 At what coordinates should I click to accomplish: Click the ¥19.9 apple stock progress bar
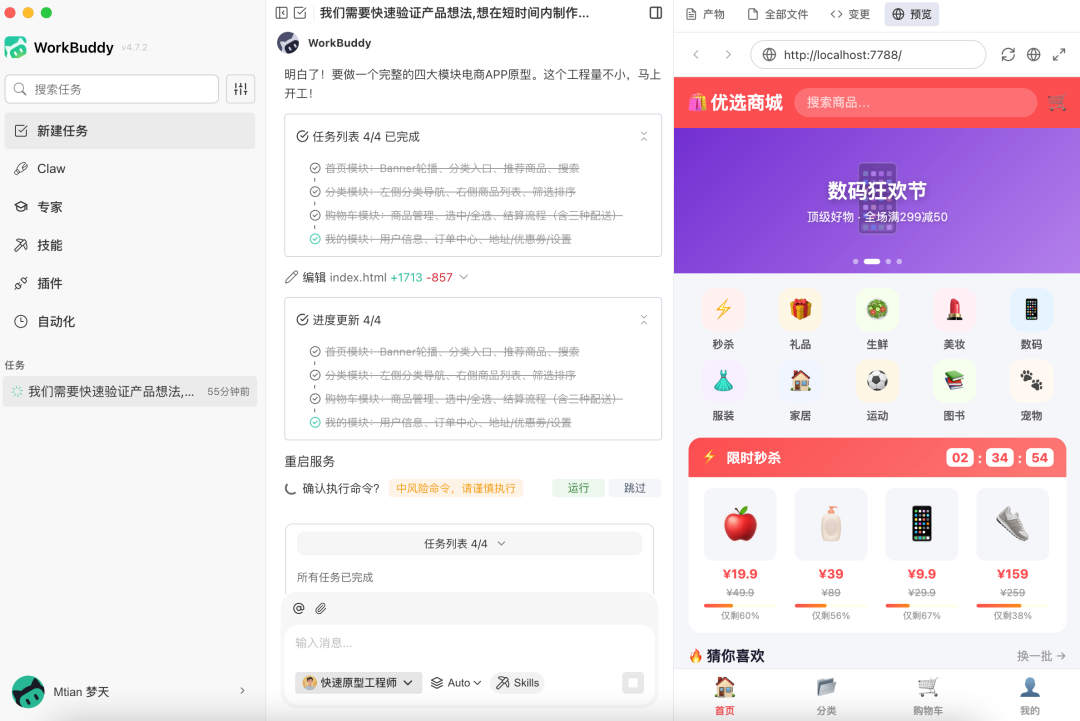pos(740,605)
